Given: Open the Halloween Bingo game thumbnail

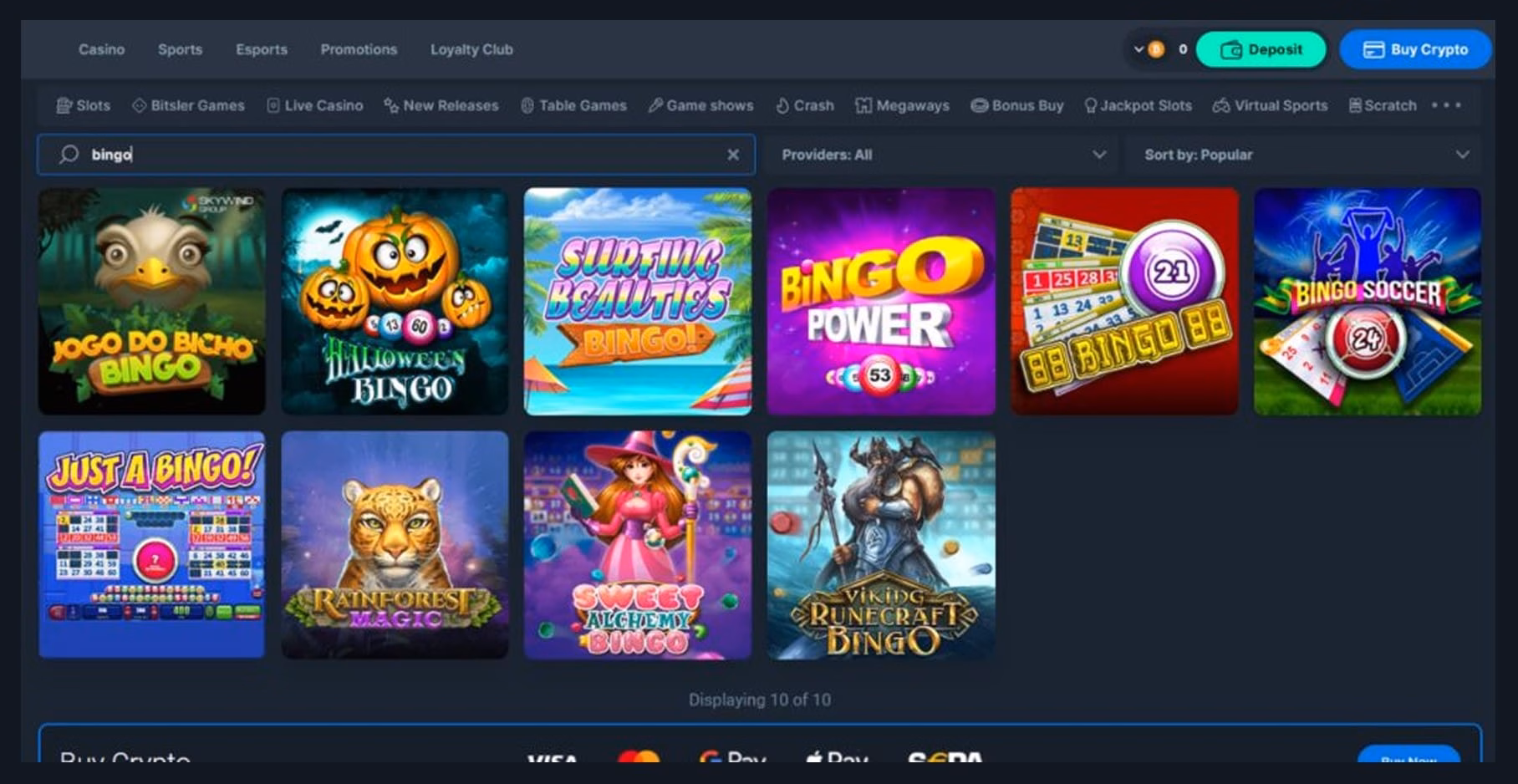Looking at the screenshot, I should point(395,301).
